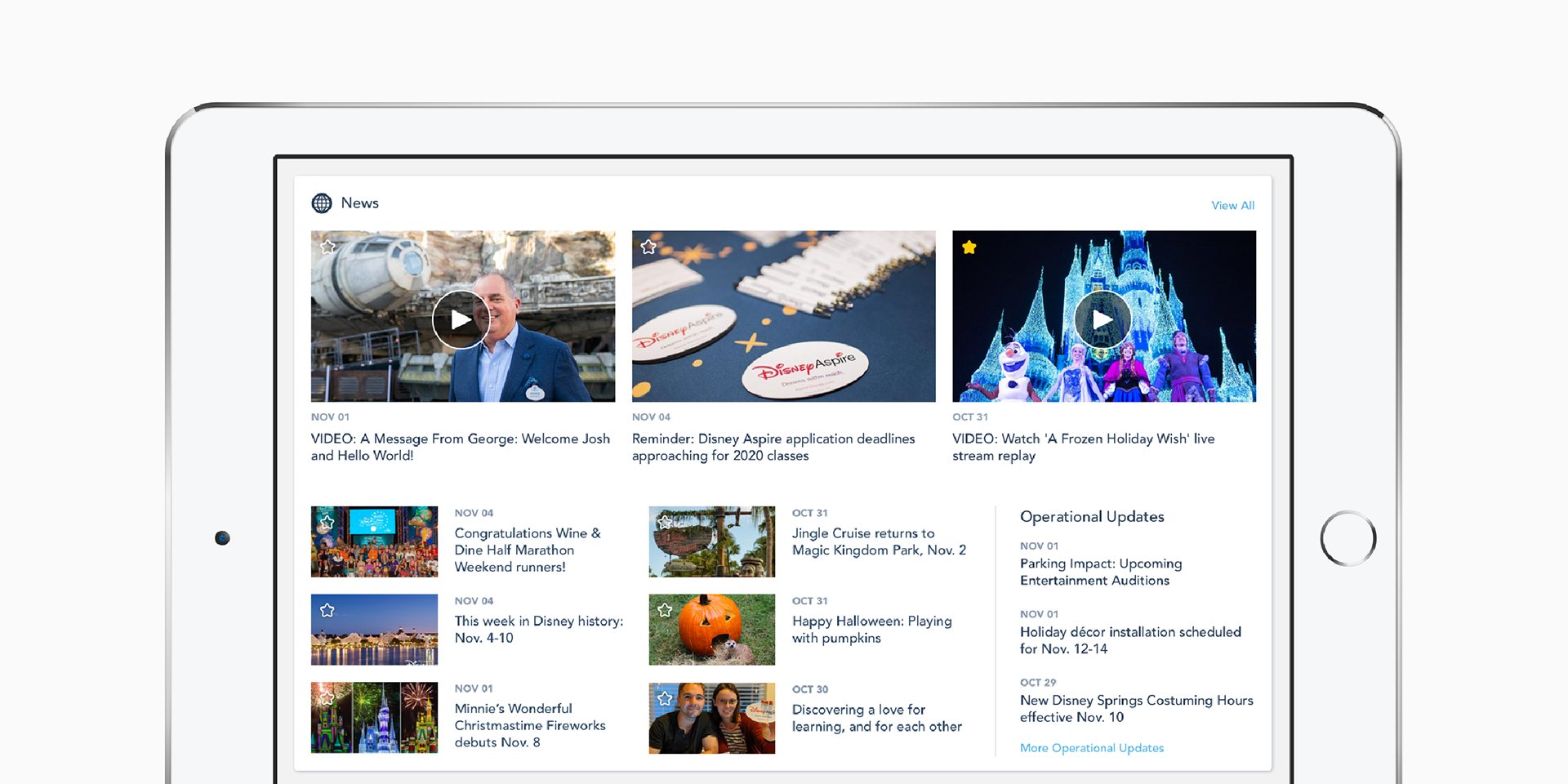This screenshot has width=1568, height=784.
Task: Read 'Jingle Cruise returns to Magic Kingdom'
Action: (879, 541)
